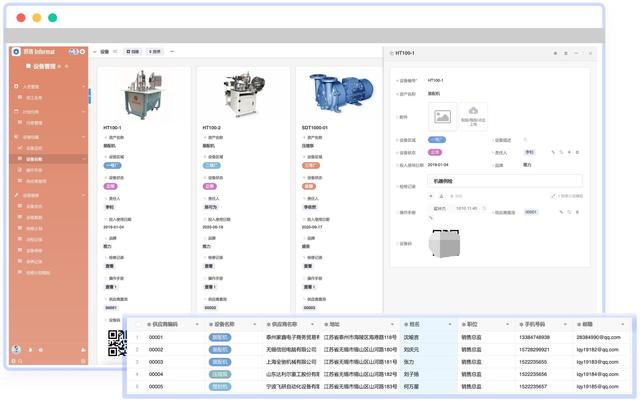Viewport: 640px width, 404px height.
Task: Select row 00001 in the supplier table
Action: point(380,337)
